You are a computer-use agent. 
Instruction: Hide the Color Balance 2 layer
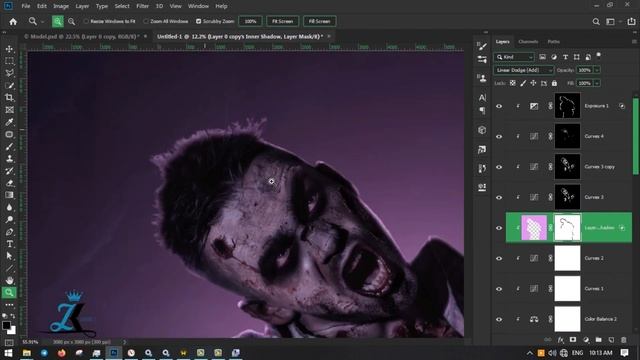[x=499, y=320]
